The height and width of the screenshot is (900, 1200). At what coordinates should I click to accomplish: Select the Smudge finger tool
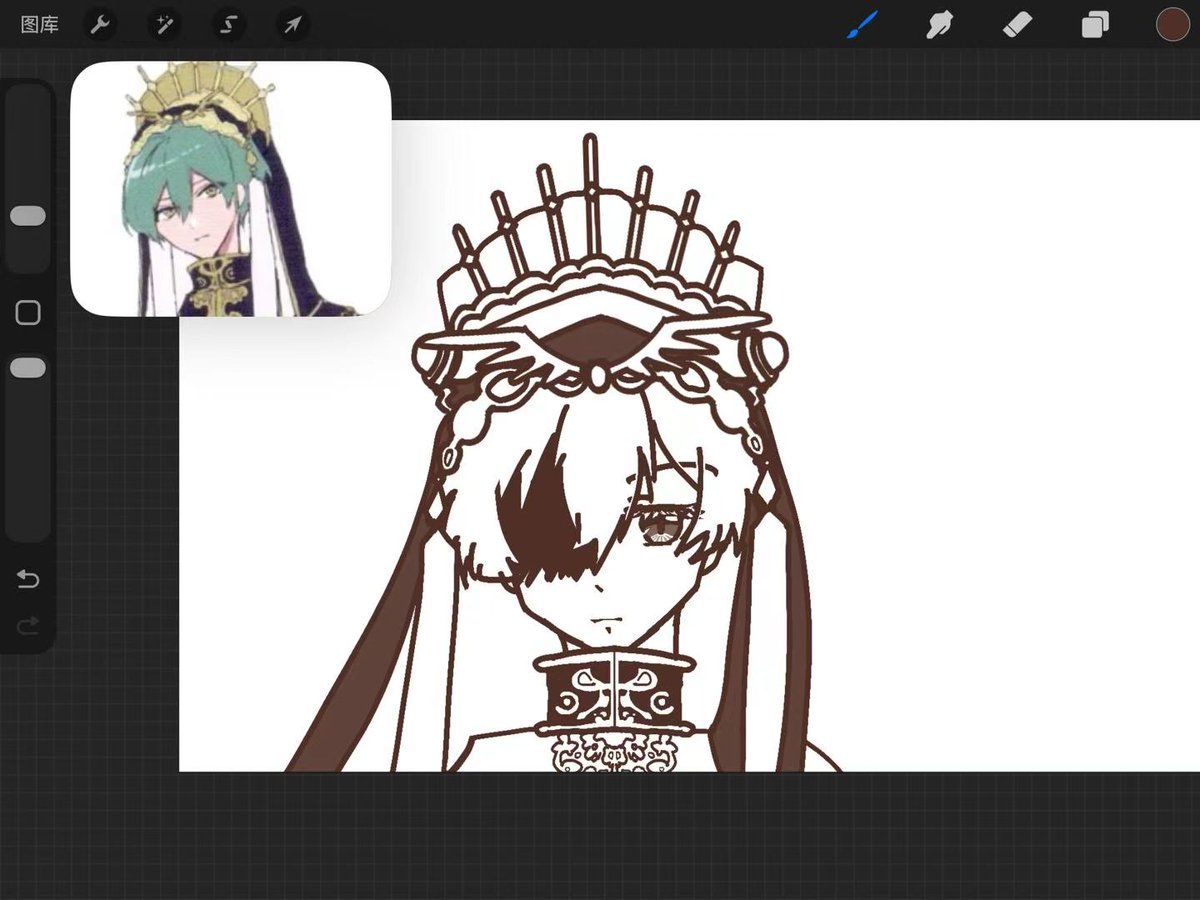939,24
